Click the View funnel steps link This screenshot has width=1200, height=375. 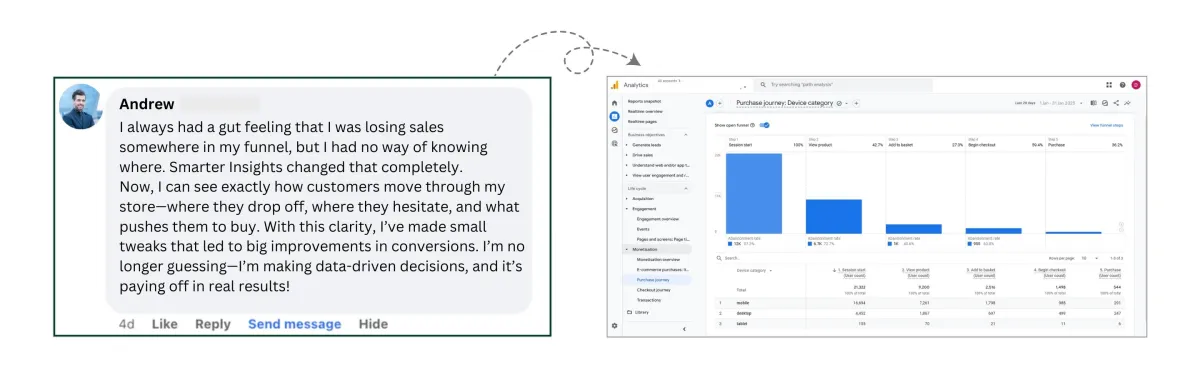(x=1106, y=125)
